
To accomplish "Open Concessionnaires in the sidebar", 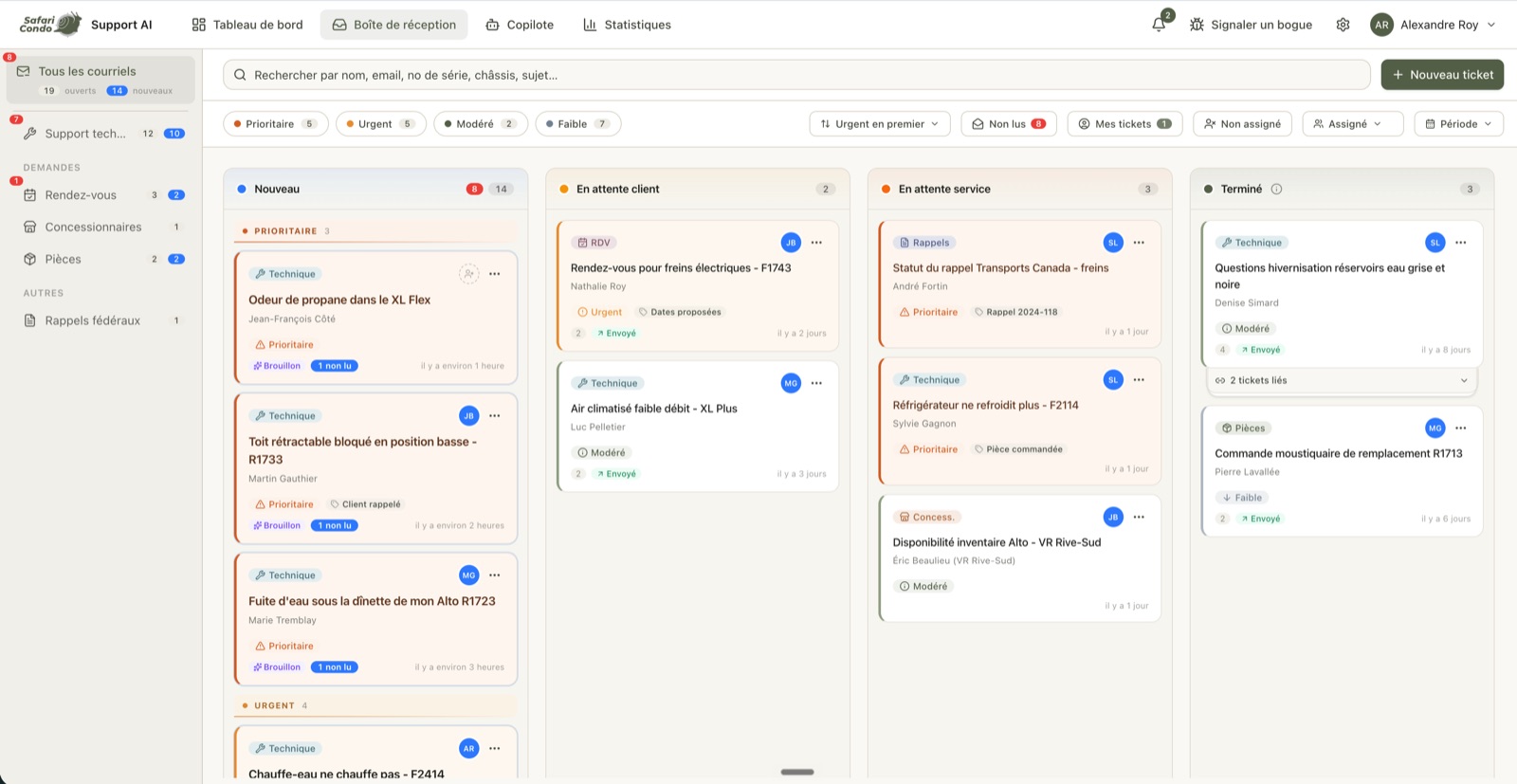I will (101, 228).
